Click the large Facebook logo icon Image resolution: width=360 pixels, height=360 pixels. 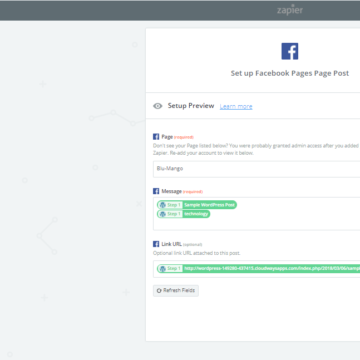pos(290,51)
